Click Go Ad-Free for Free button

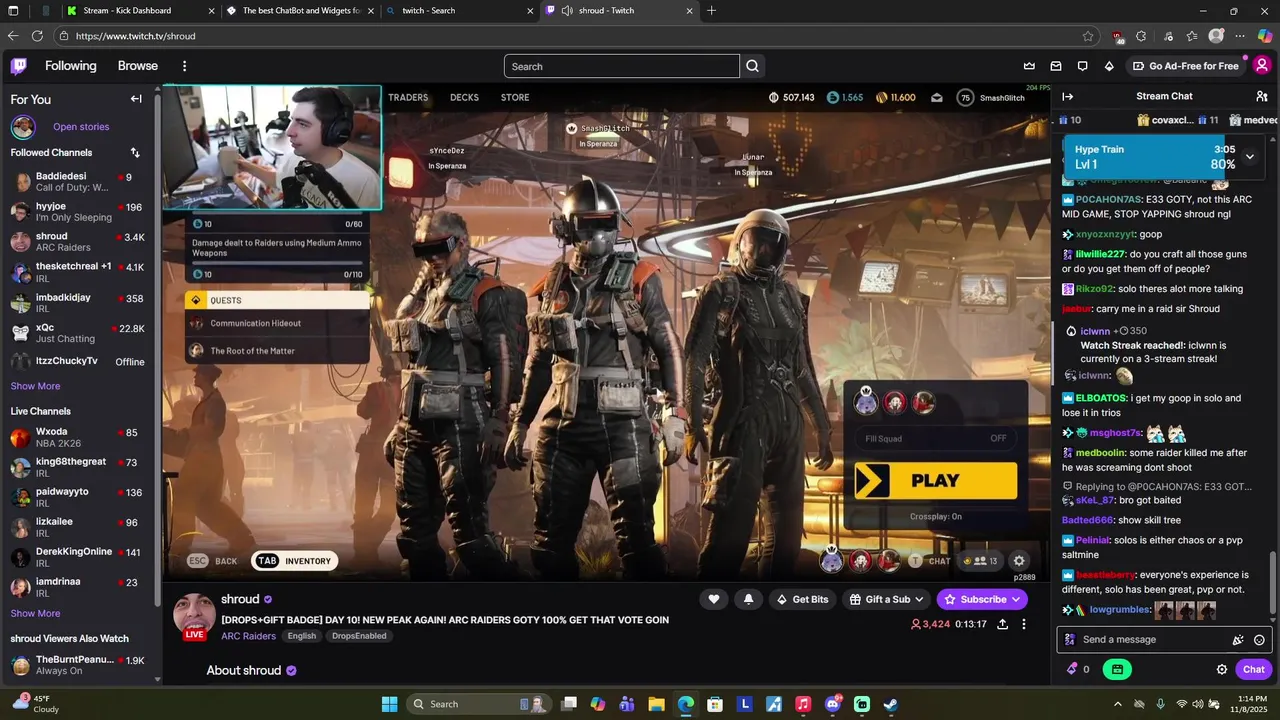click(x=1186, y=66)
